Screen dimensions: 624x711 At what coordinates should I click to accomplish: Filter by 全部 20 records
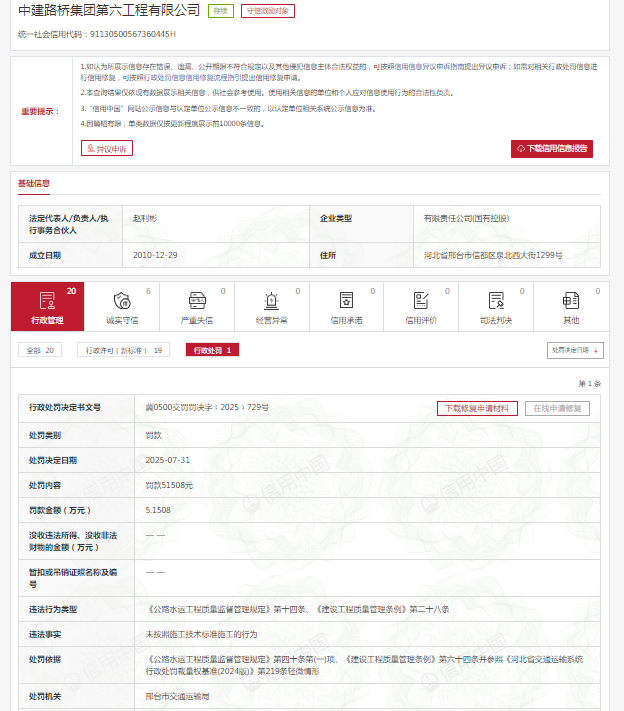[40, 350]
